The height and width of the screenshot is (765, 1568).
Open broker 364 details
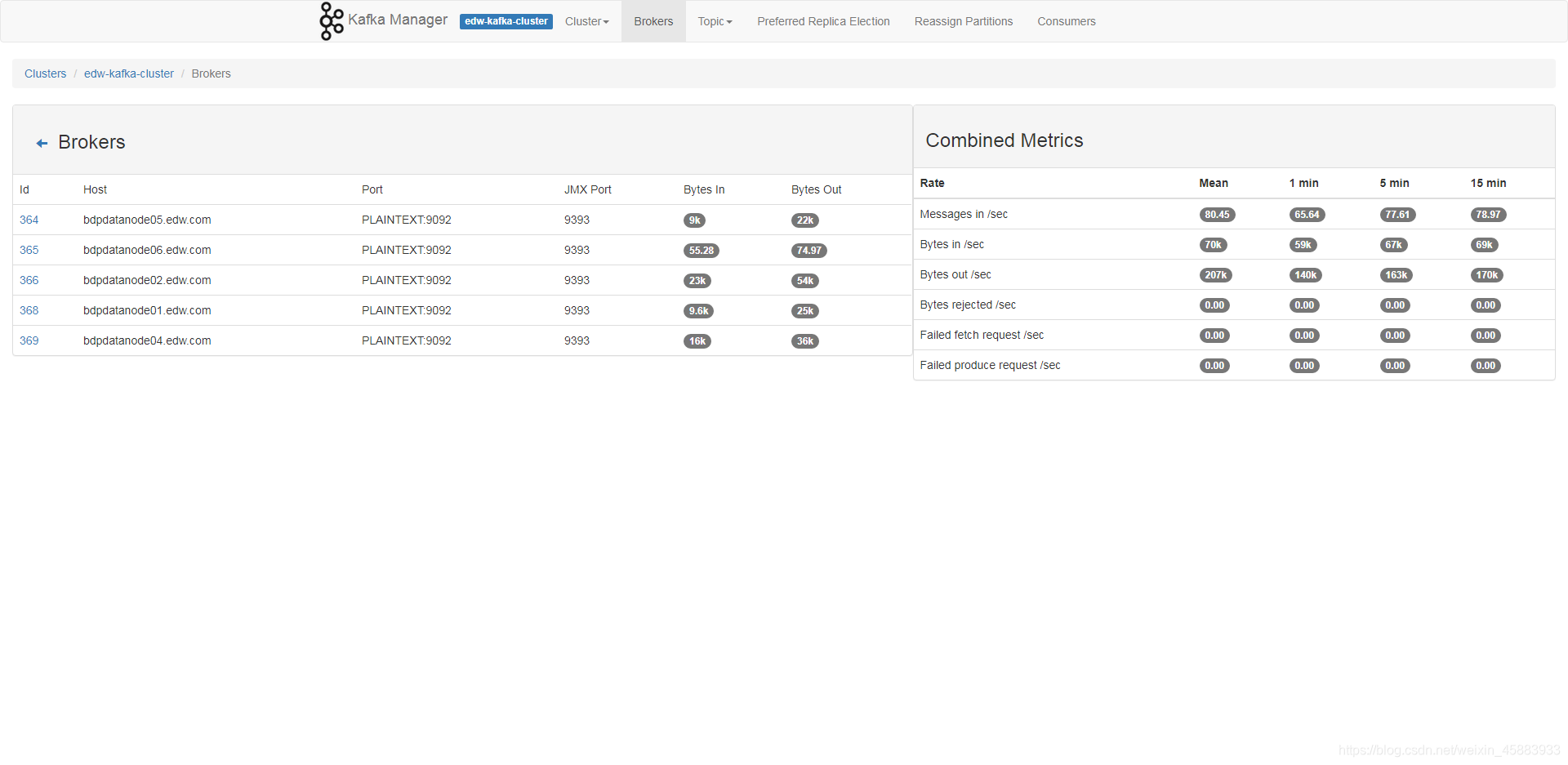pyautogui.click(x=29, y=220)
